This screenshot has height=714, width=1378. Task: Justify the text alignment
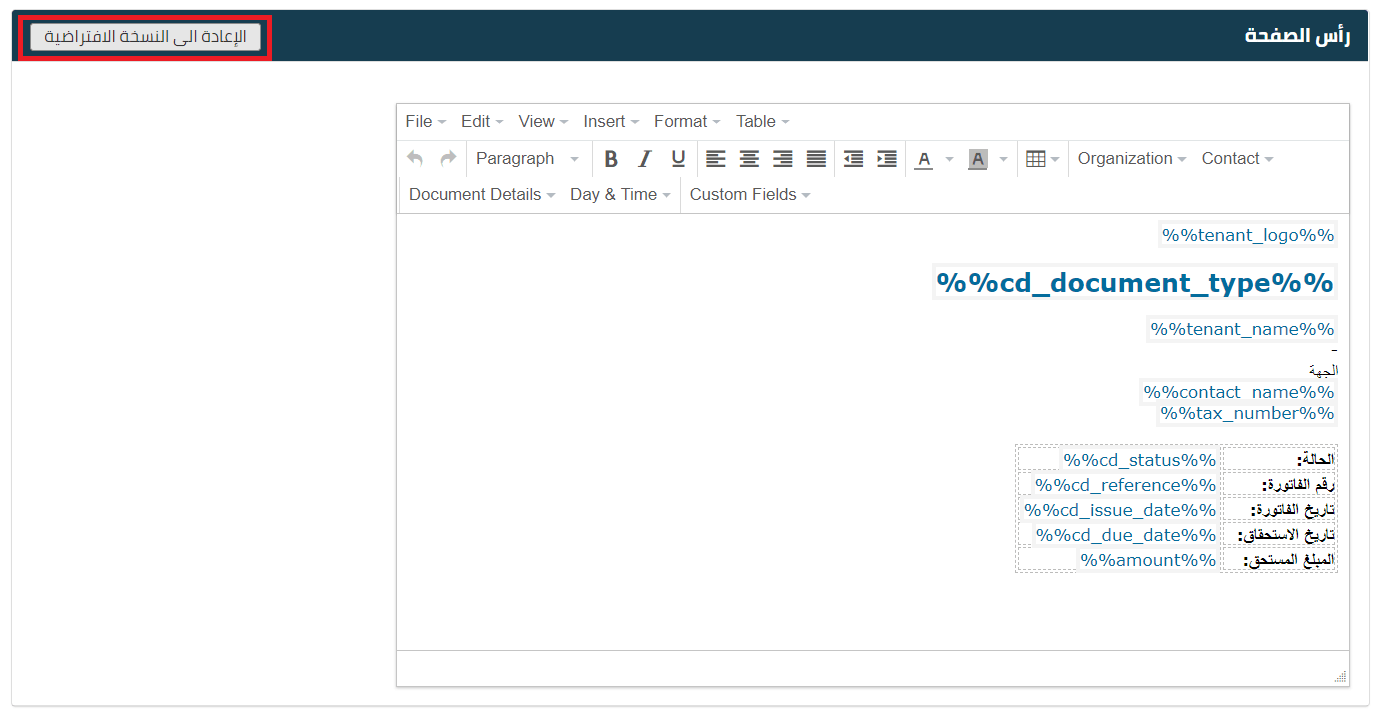tap(817, 159)
